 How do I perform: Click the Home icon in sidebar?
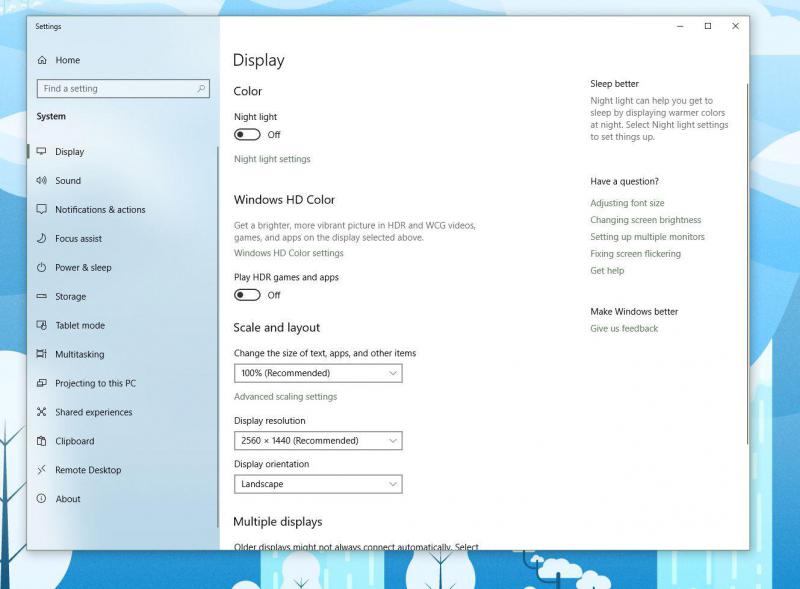click(42, 60)
